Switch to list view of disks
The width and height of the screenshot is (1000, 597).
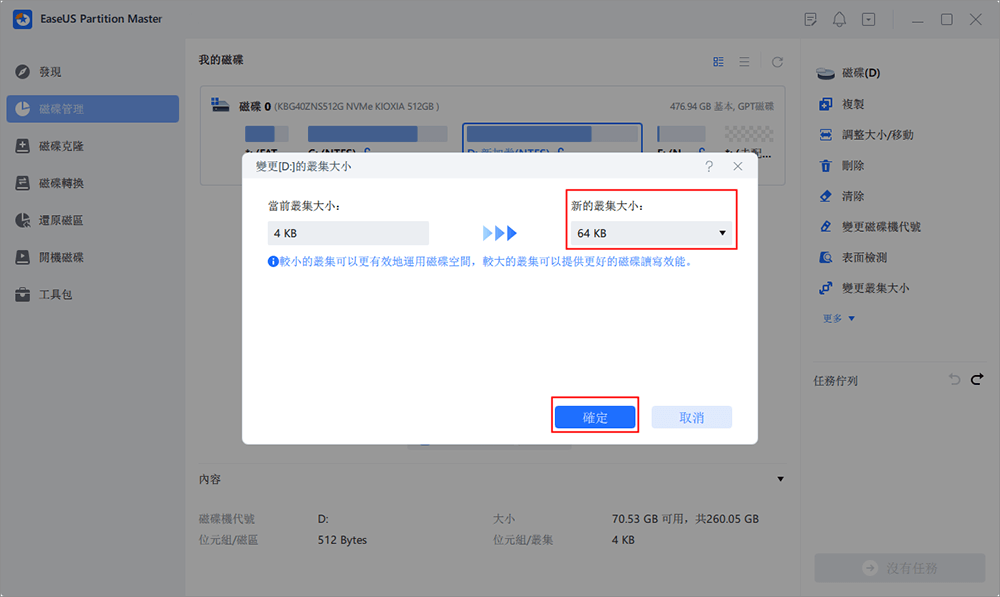coord(744,62)
